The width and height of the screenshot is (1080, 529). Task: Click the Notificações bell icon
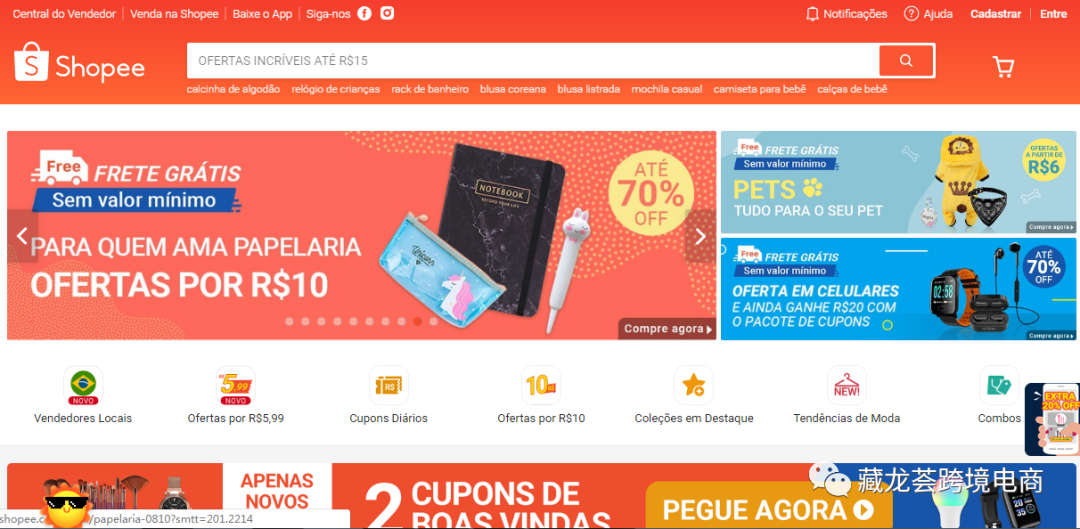[812, 14]
